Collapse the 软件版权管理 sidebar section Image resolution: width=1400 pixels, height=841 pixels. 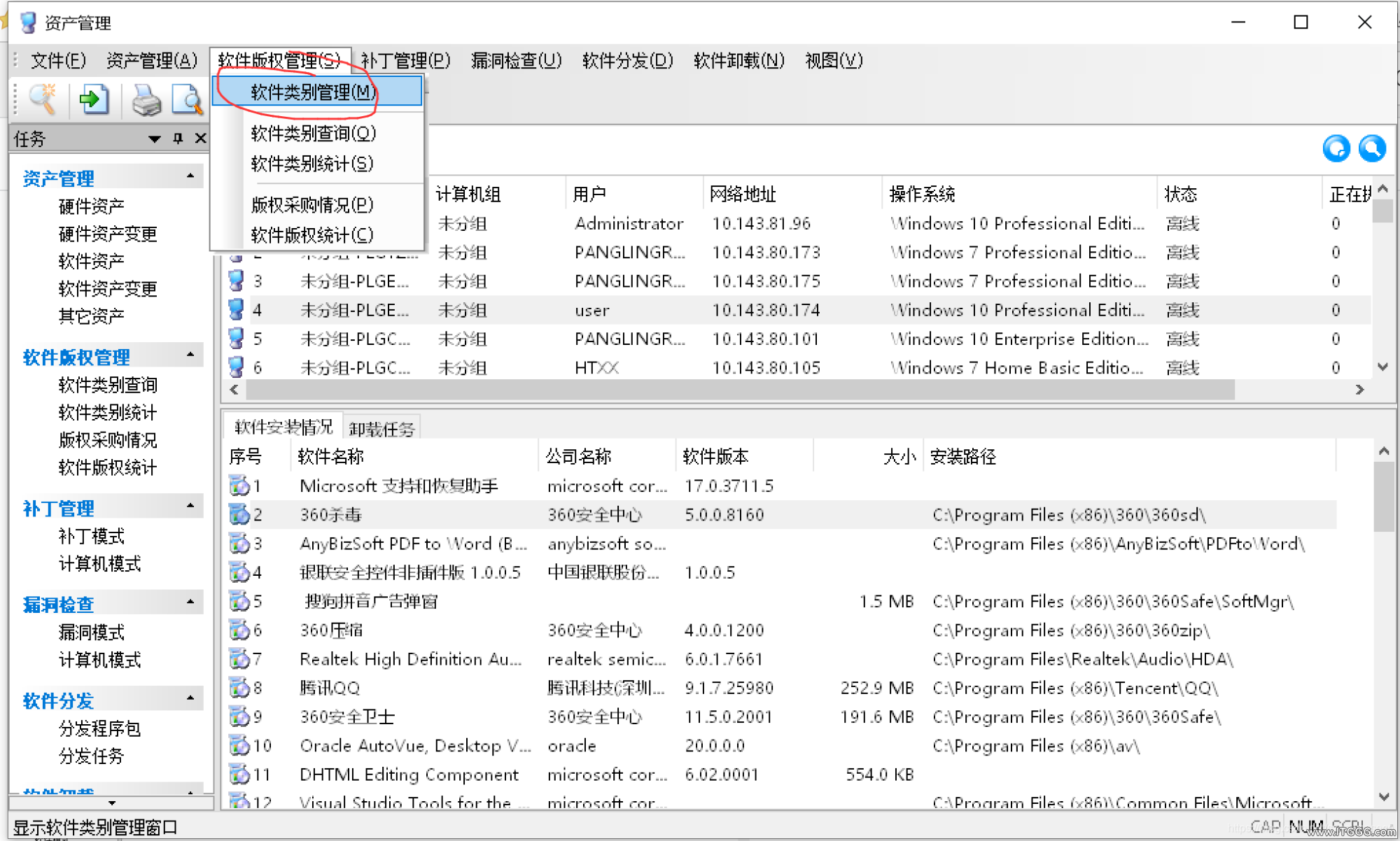[x=190, y=355]
